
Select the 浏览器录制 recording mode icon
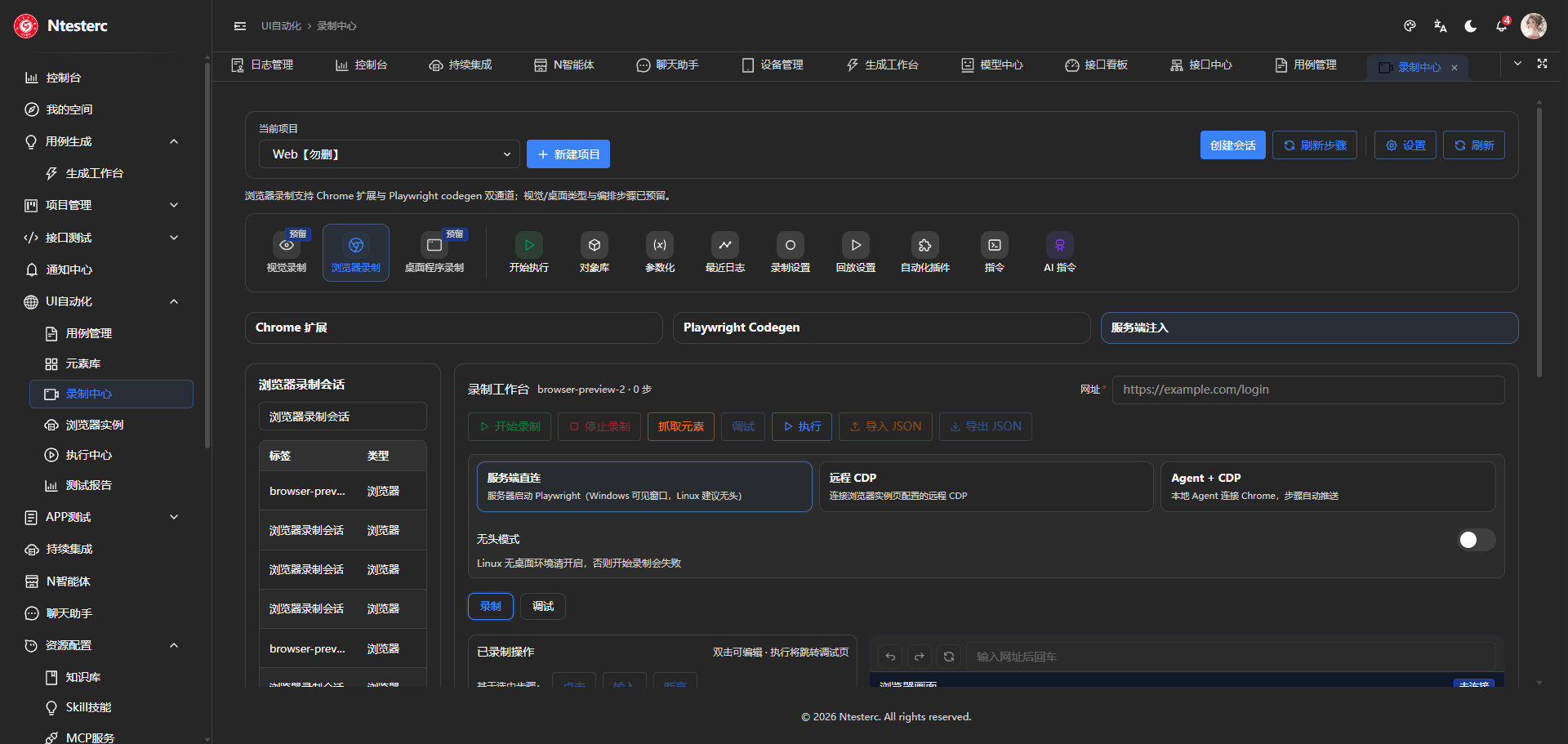click(356, 245)
